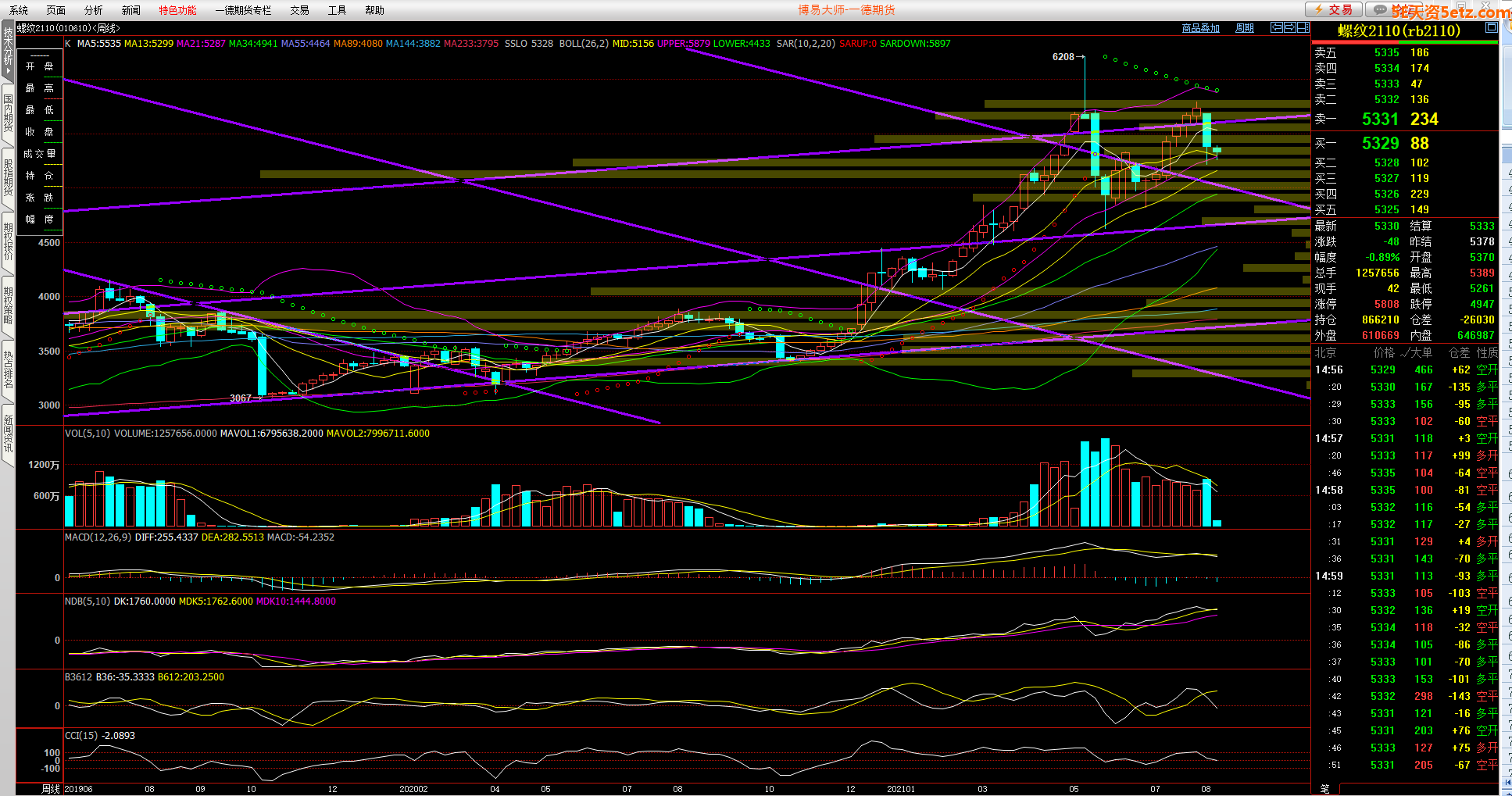Click the 技术分析 side tab expander
This screenshot has width=1512, height=796.
point(8,50)
